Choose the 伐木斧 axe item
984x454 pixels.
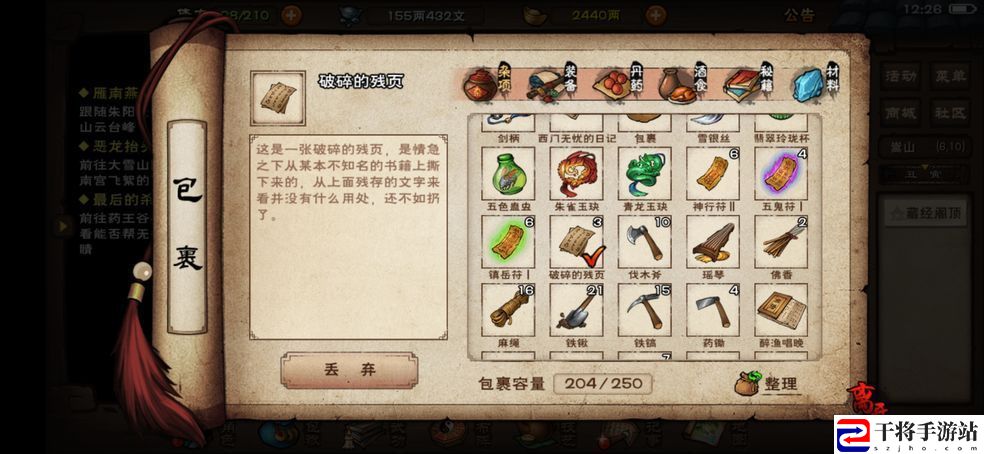coord(644,242)
